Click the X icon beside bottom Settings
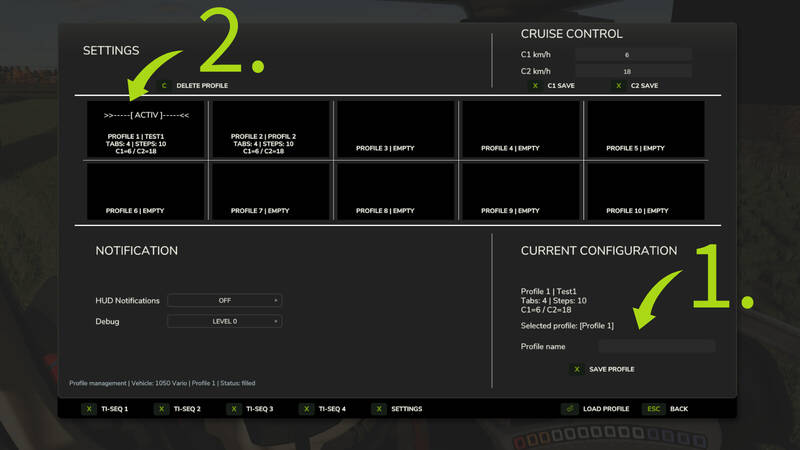 (379, 409)
